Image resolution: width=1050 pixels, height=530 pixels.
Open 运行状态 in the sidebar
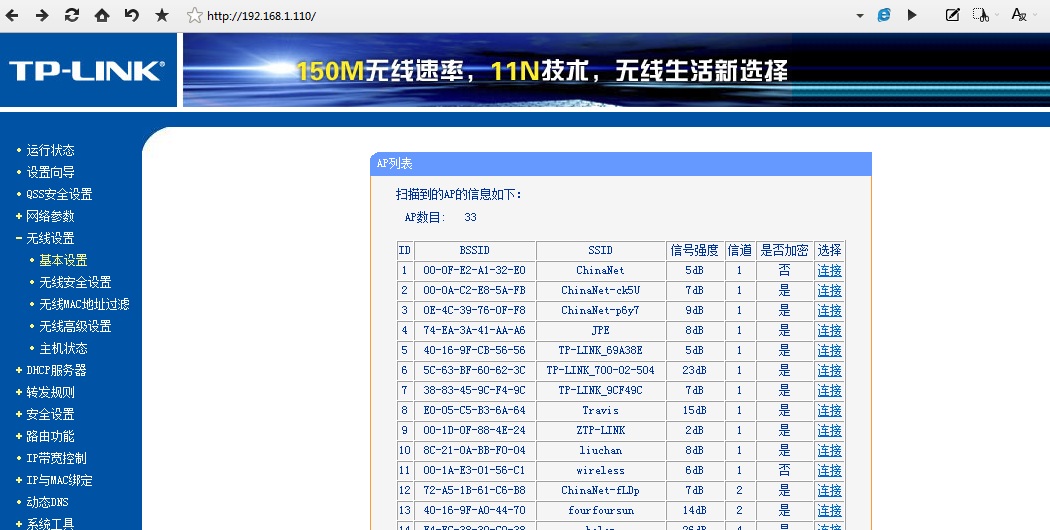(x=50, y=151)
